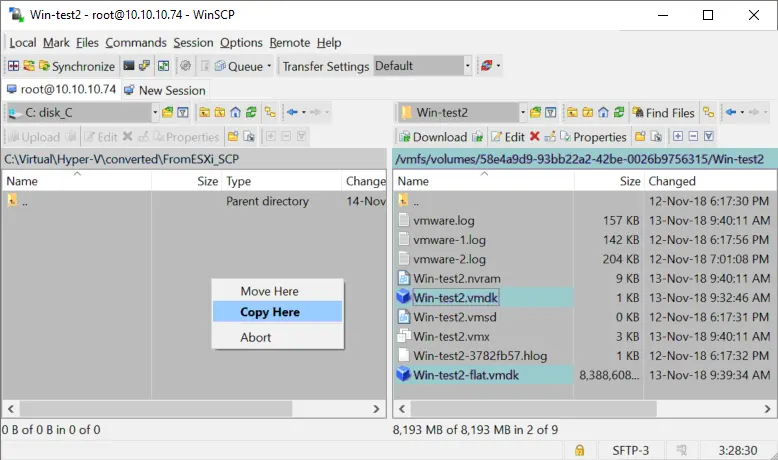Open Preferences gear icon
Image resolution: width=778 pixels, height=460 pixels.
click(x=186, y=66)
